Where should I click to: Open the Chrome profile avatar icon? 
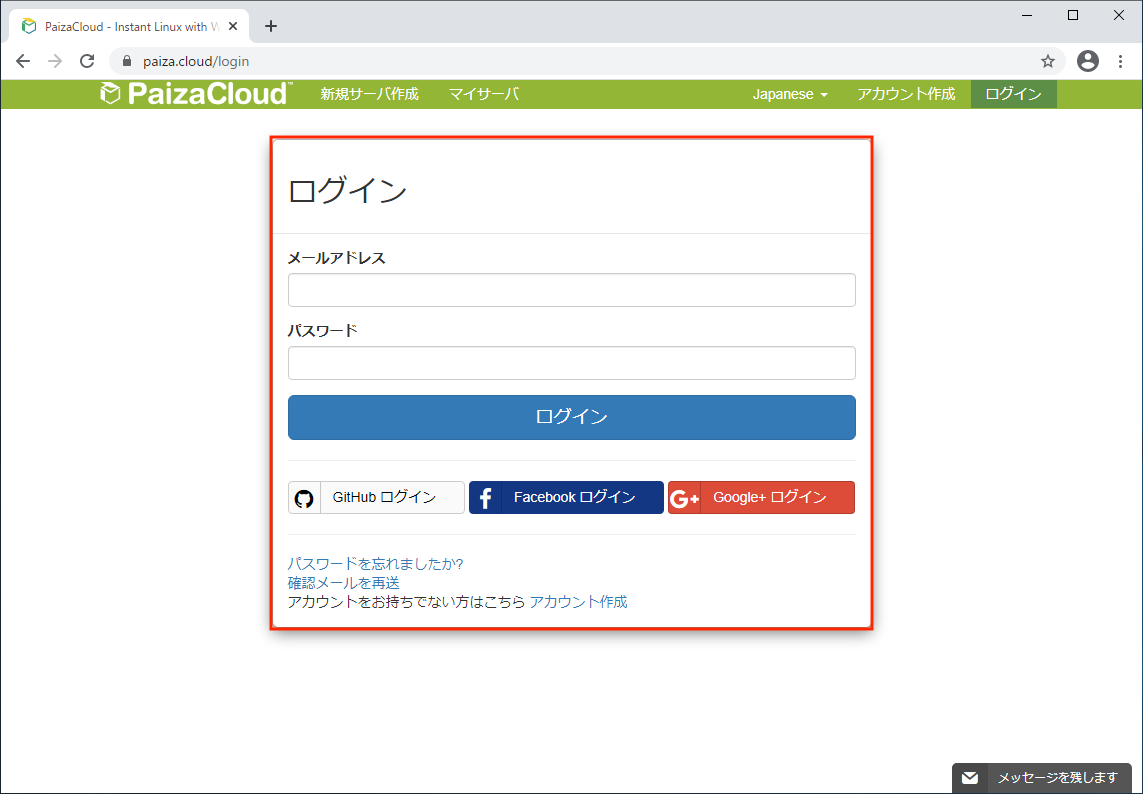click(1088, 61)
